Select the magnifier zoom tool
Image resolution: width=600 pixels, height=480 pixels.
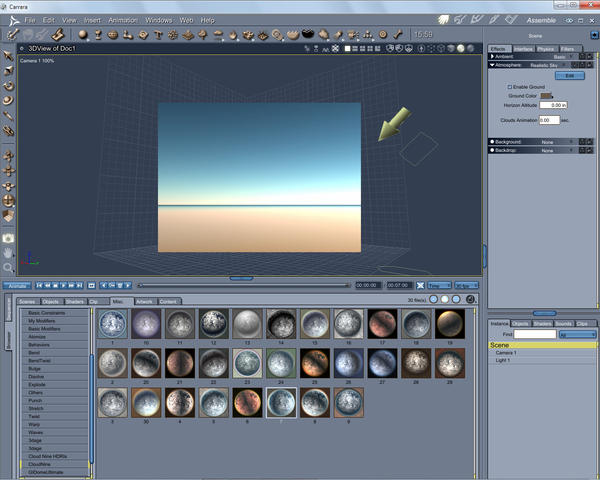click(x=8, y=268)
